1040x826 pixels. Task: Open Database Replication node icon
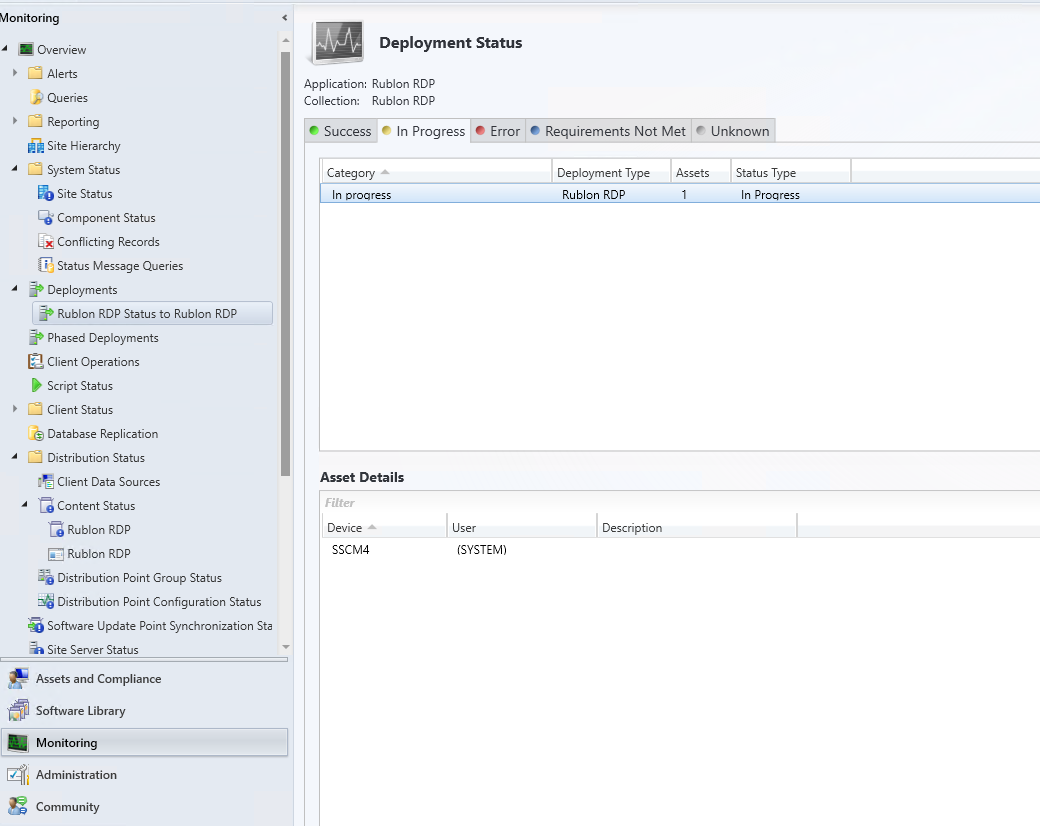(36, 434)
